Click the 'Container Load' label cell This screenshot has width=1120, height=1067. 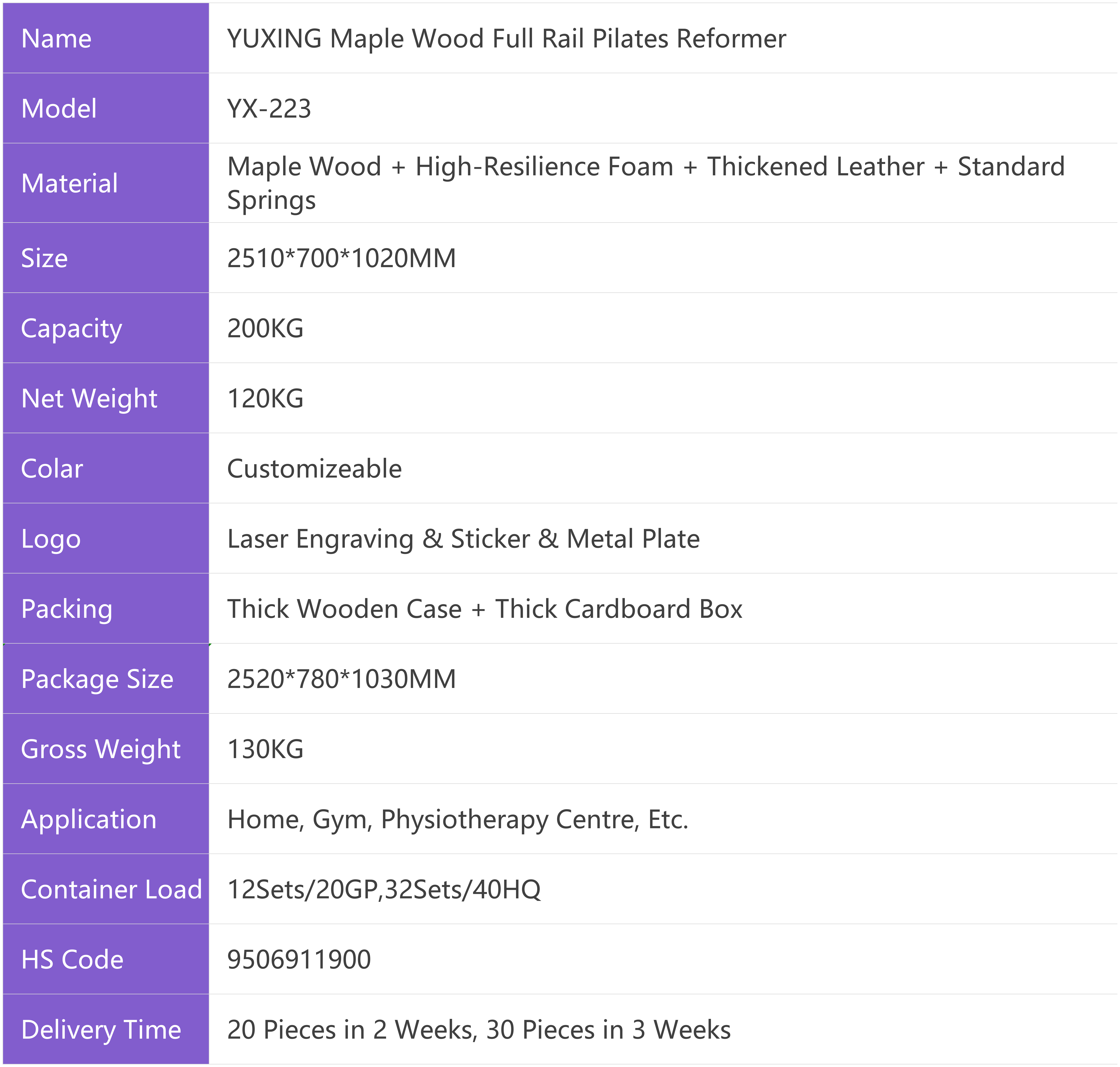(106, 889)
